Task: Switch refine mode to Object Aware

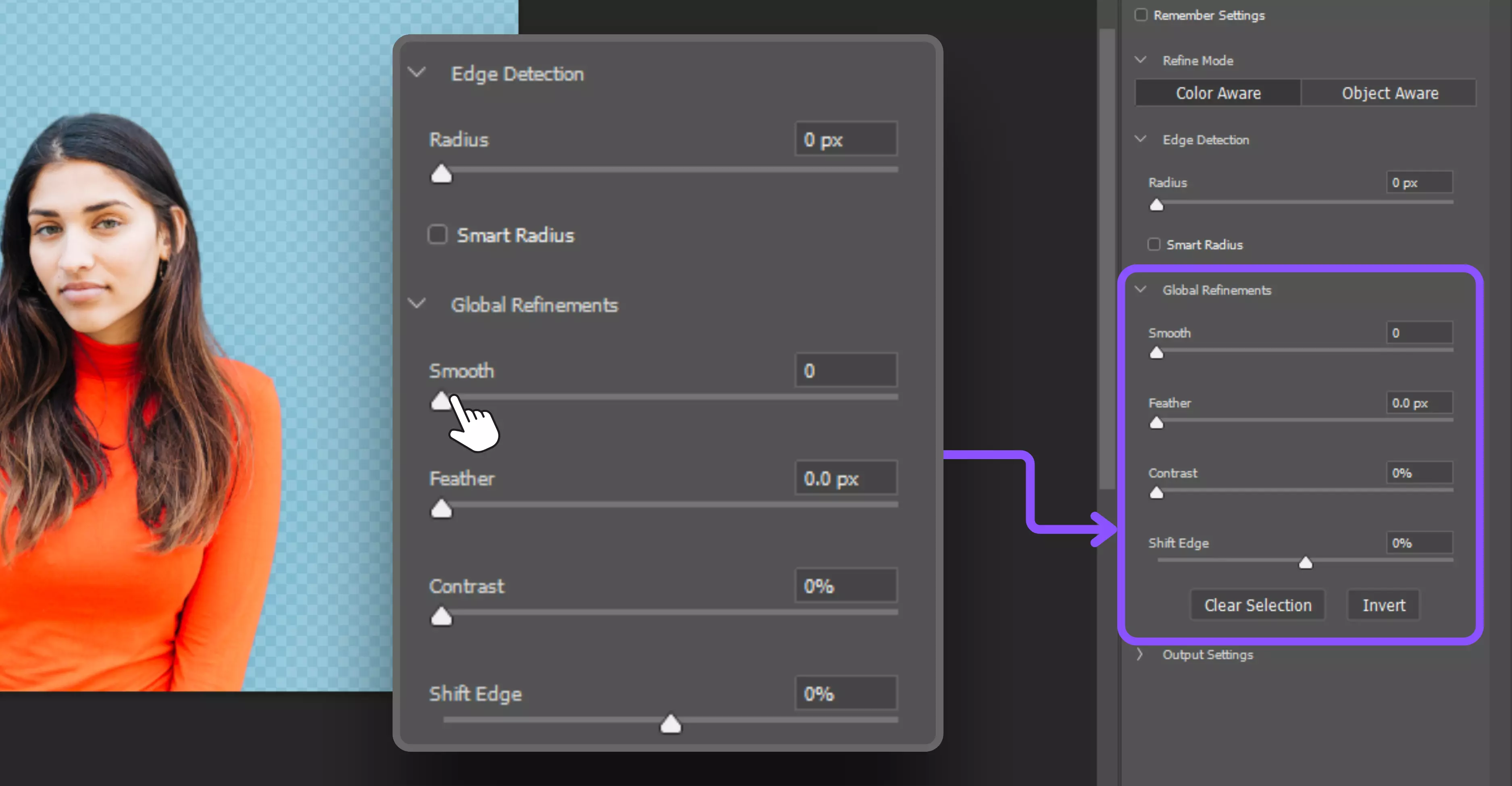Action: click(1389, 93)
